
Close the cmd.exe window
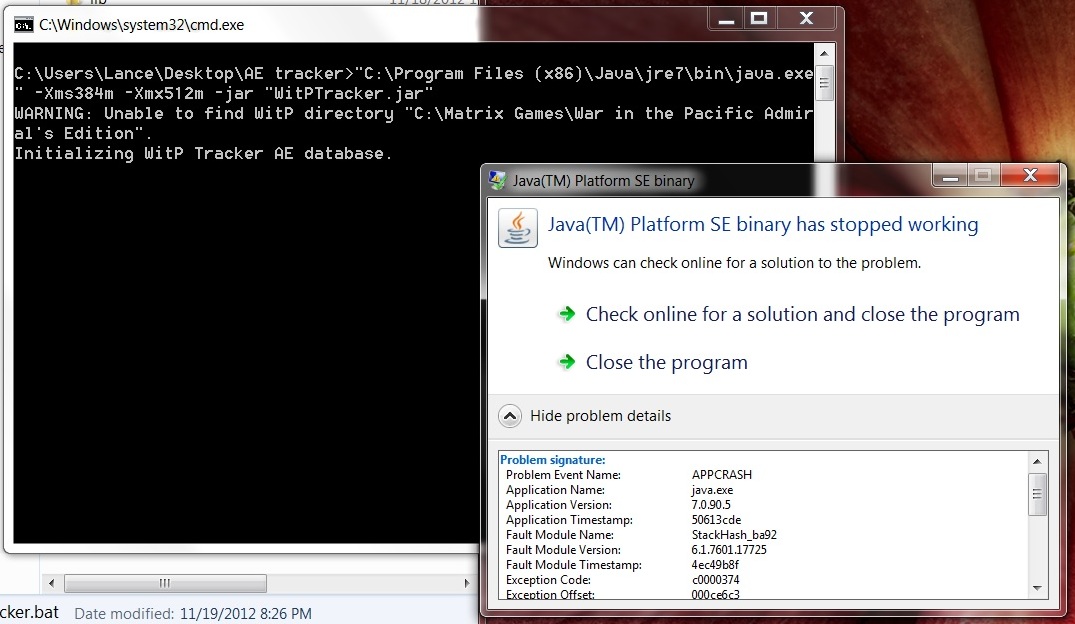[x=806, y=19]
